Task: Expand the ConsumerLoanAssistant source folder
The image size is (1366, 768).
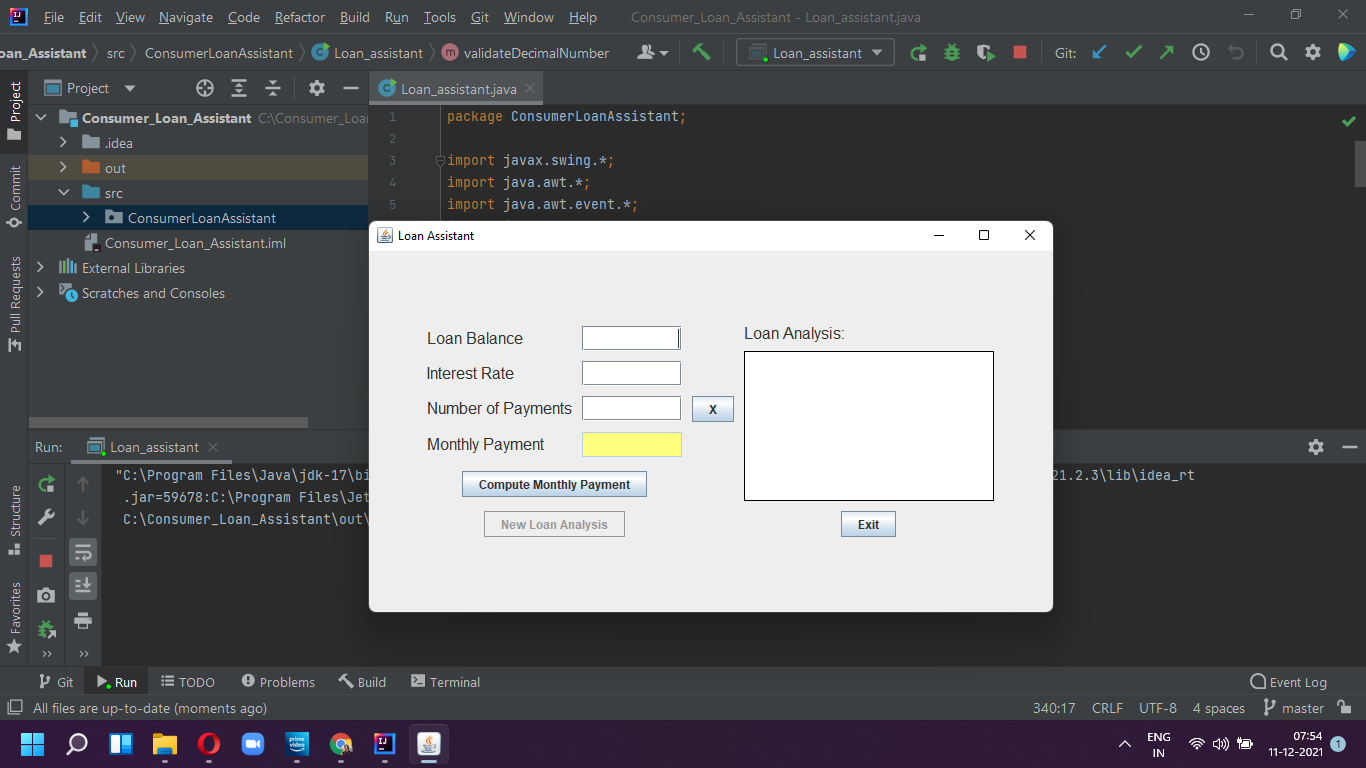Action: tap(88, 217)
